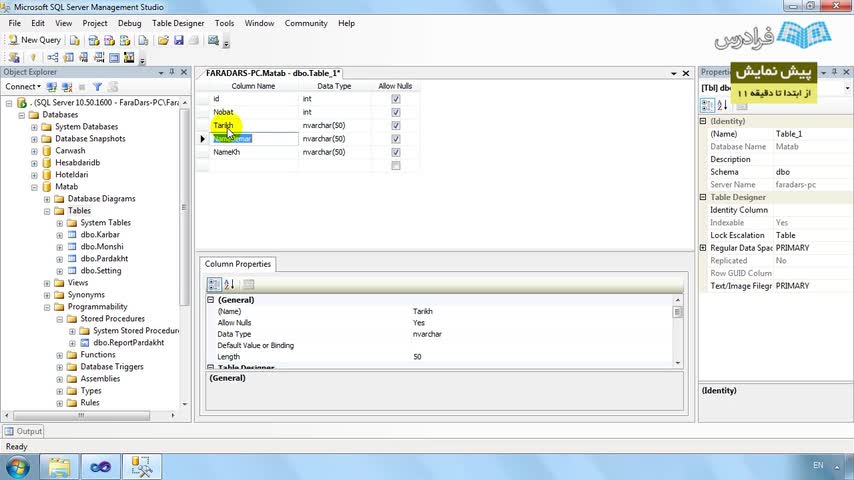Sort Column Properties alphabetically
The image size is (854, 480).
pos(229,284)
